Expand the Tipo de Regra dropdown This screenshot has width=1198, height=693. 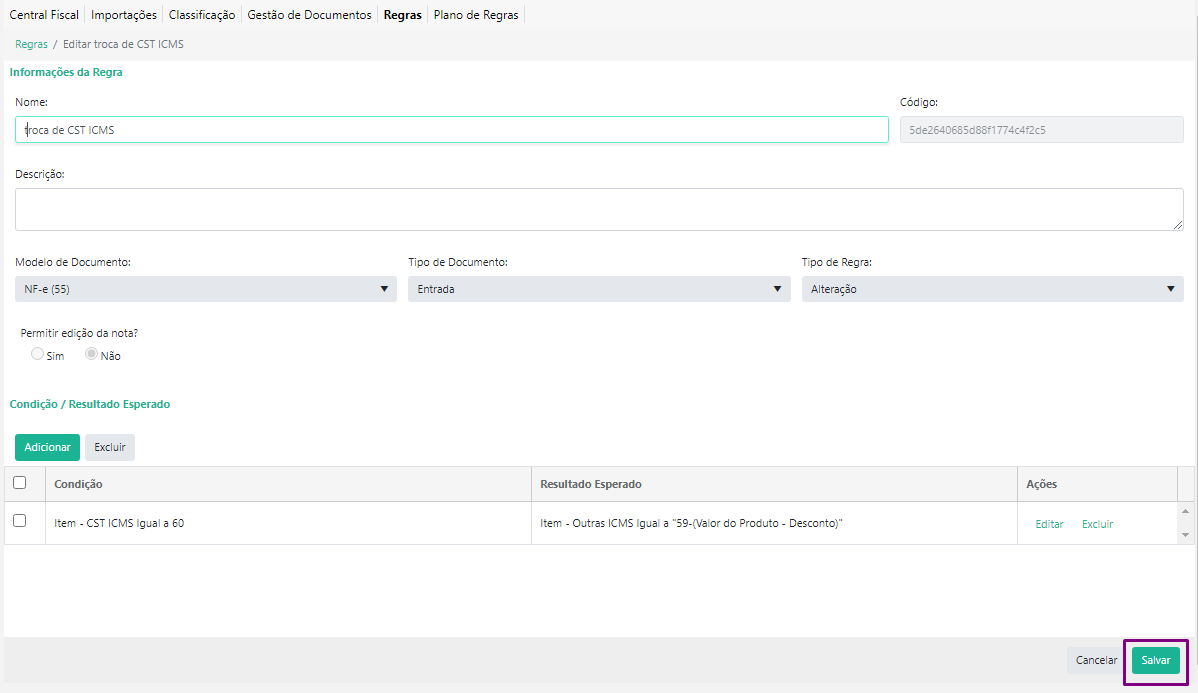(991, 289)
